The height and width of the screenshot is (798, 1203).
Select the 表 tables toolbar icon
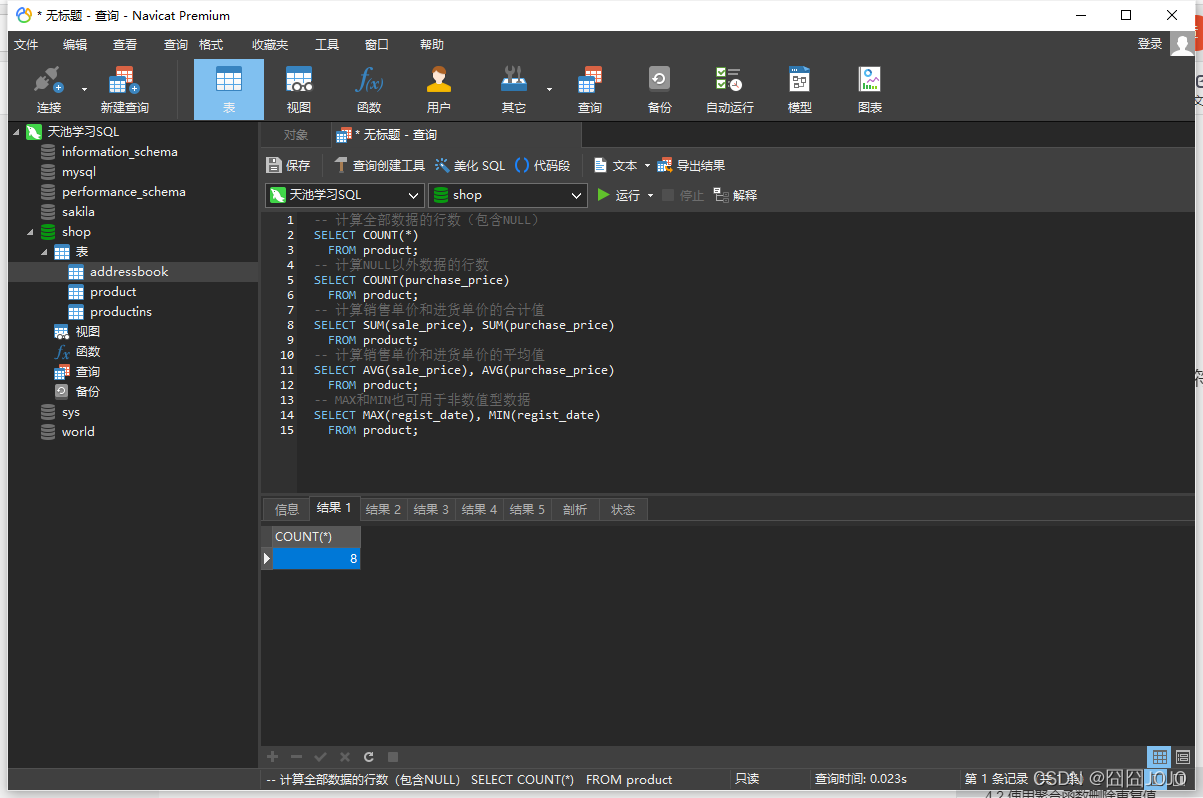click(x=229, y=89)
